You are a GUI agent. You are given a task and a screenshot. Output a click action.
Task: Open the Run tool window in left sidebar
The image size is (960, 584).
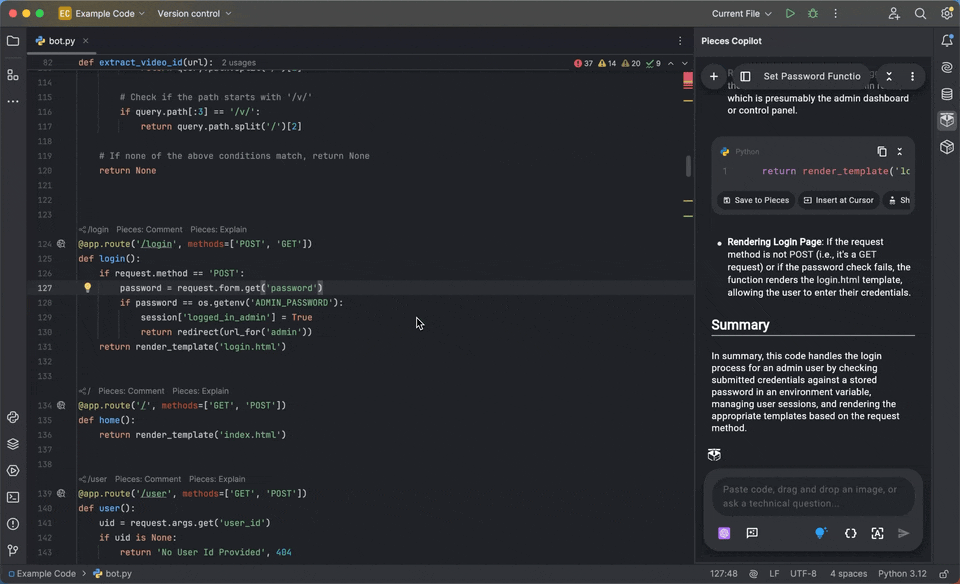pos(13,471)
